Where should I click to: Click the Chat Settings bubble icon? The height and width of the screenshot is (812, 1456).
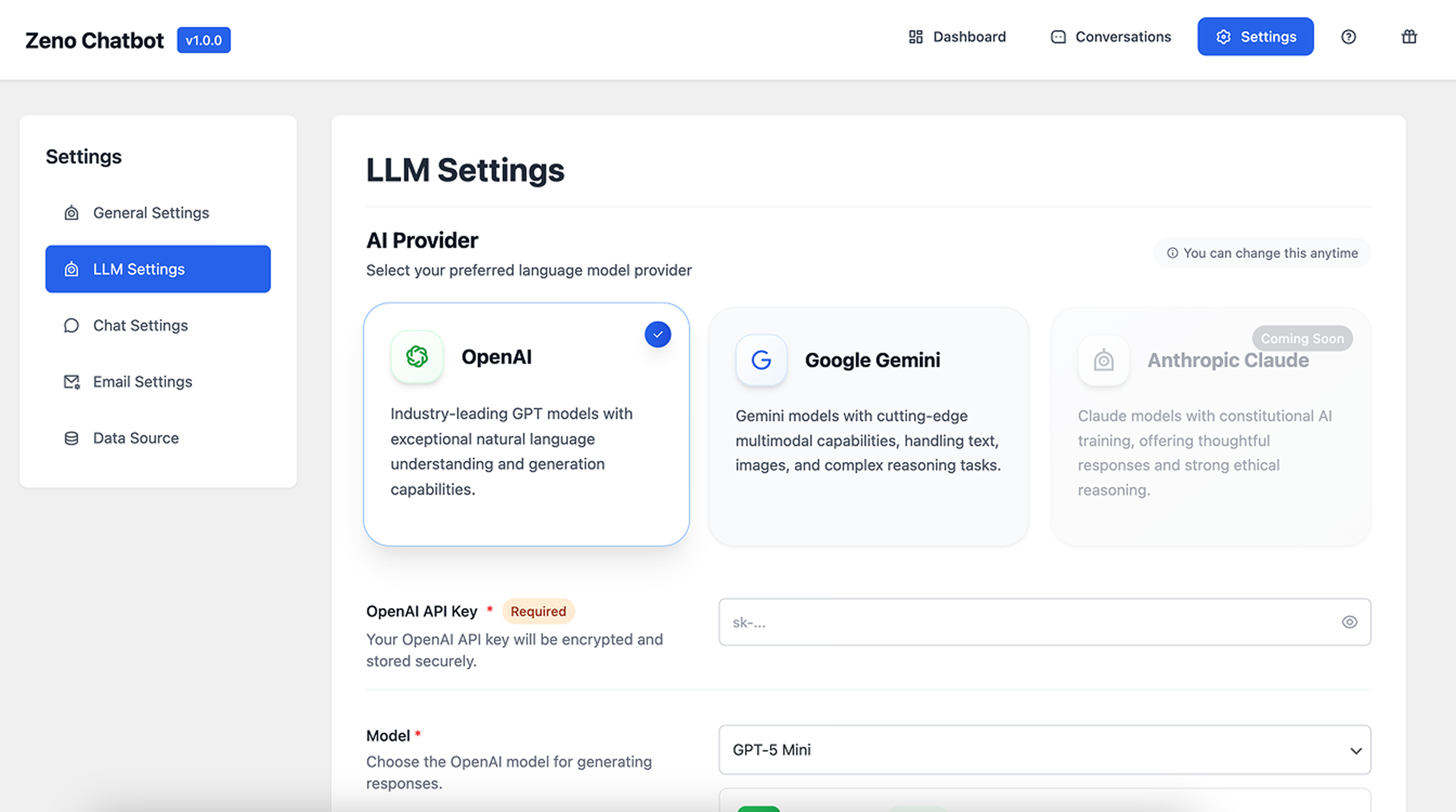point(71,326)
